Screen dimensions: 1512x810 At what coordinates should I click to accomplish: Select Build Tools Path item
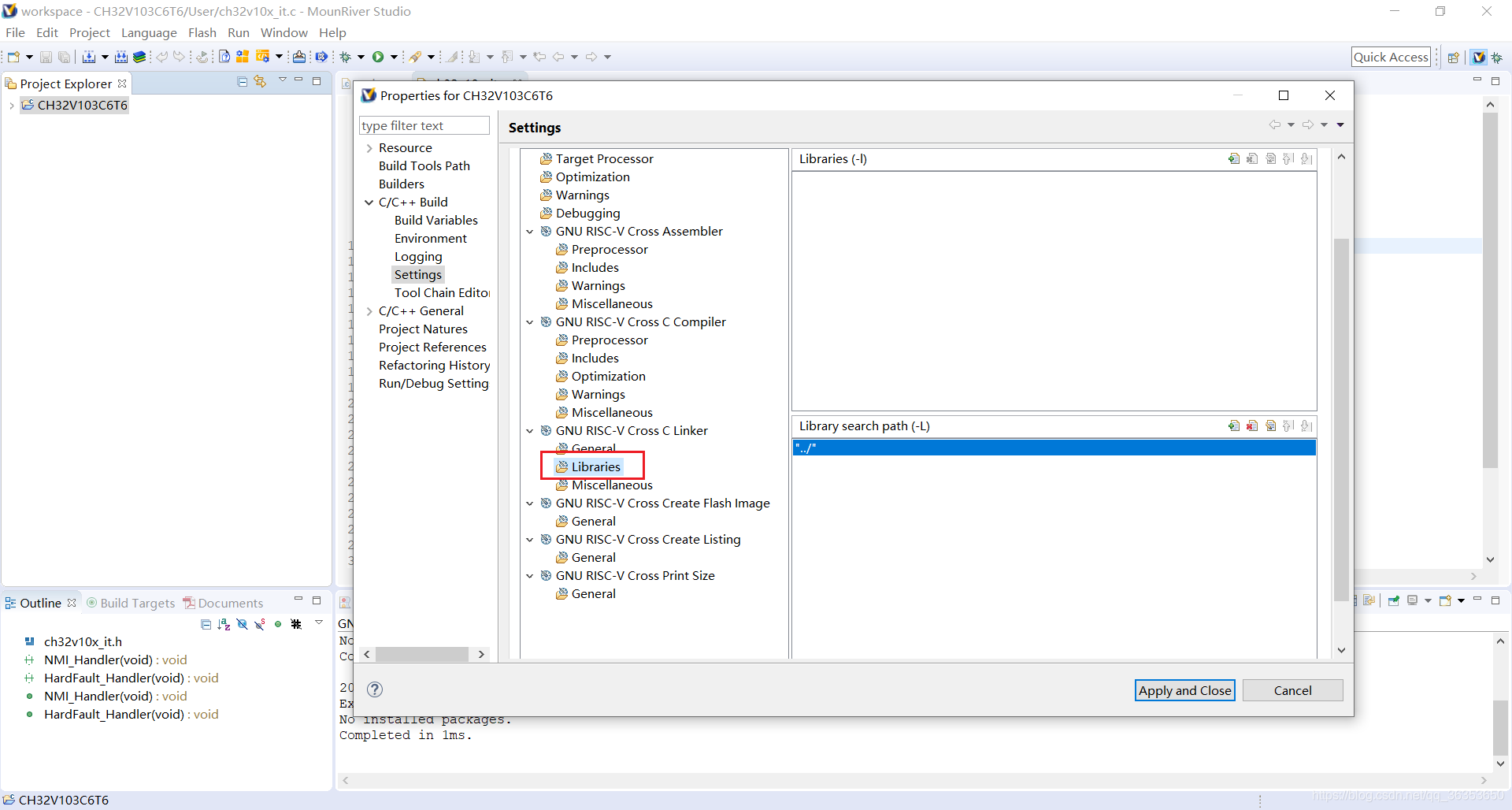point(424,165)
